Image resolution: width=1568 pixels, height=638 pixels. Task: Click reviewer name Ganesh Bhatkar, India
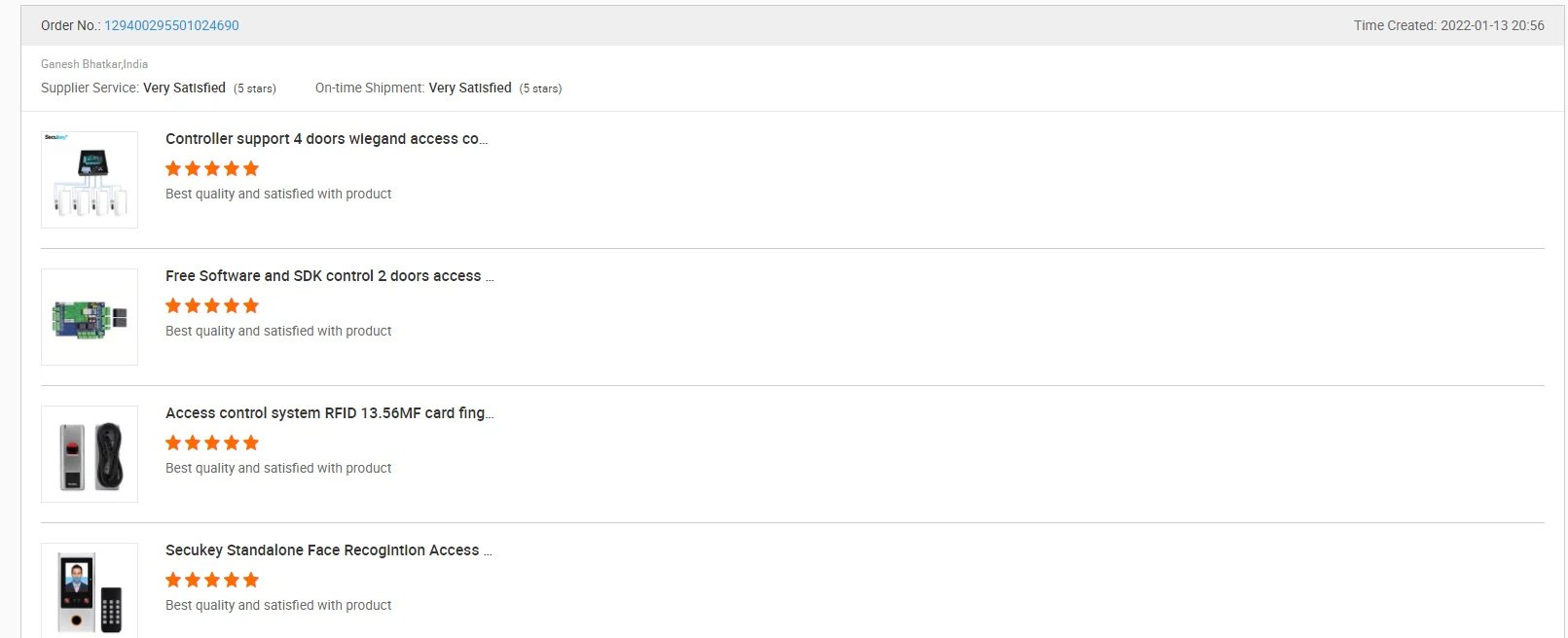pyautogui.click(x=94, y=64)
